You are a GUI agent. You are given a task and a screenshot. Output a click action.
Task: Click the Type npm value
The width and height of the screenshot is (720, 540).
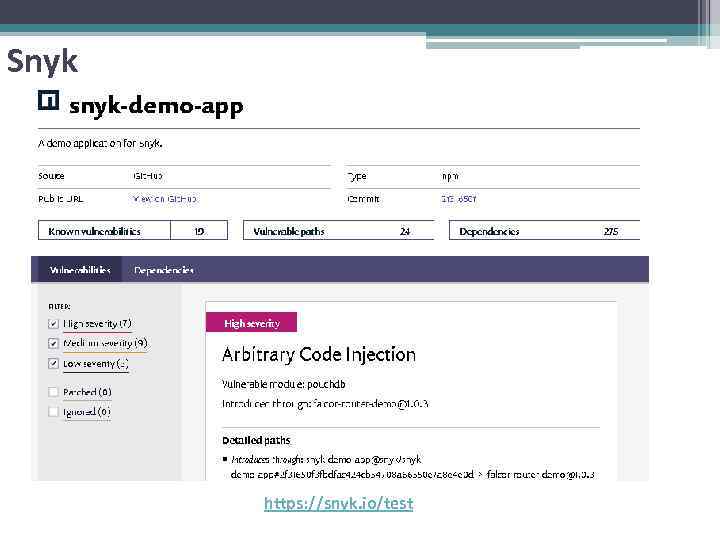coord(450,176)
